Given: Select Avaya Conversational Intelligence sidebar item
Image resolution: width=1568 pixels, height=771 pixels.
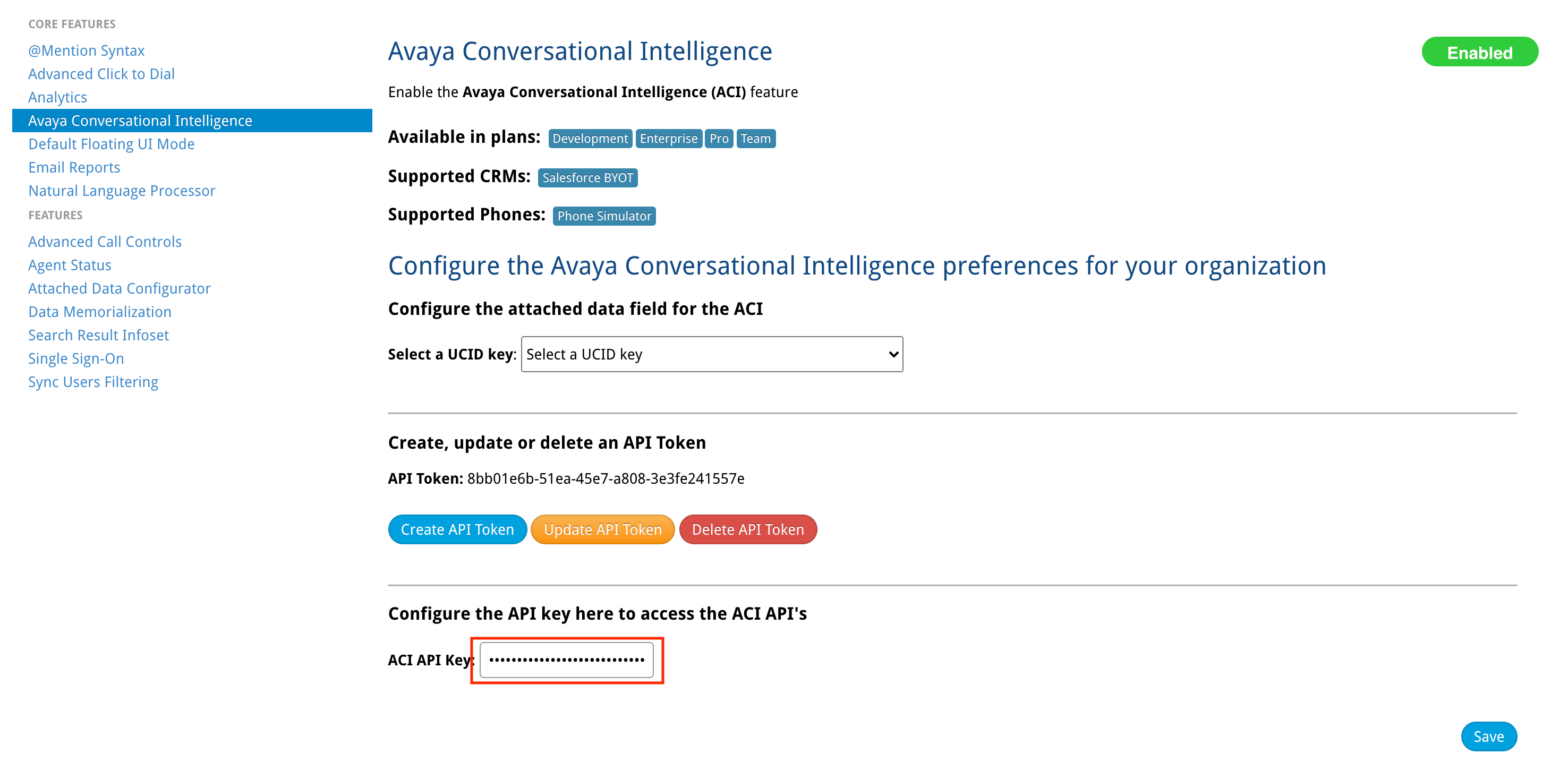Looking at the screenshot, I should (192, 121).
